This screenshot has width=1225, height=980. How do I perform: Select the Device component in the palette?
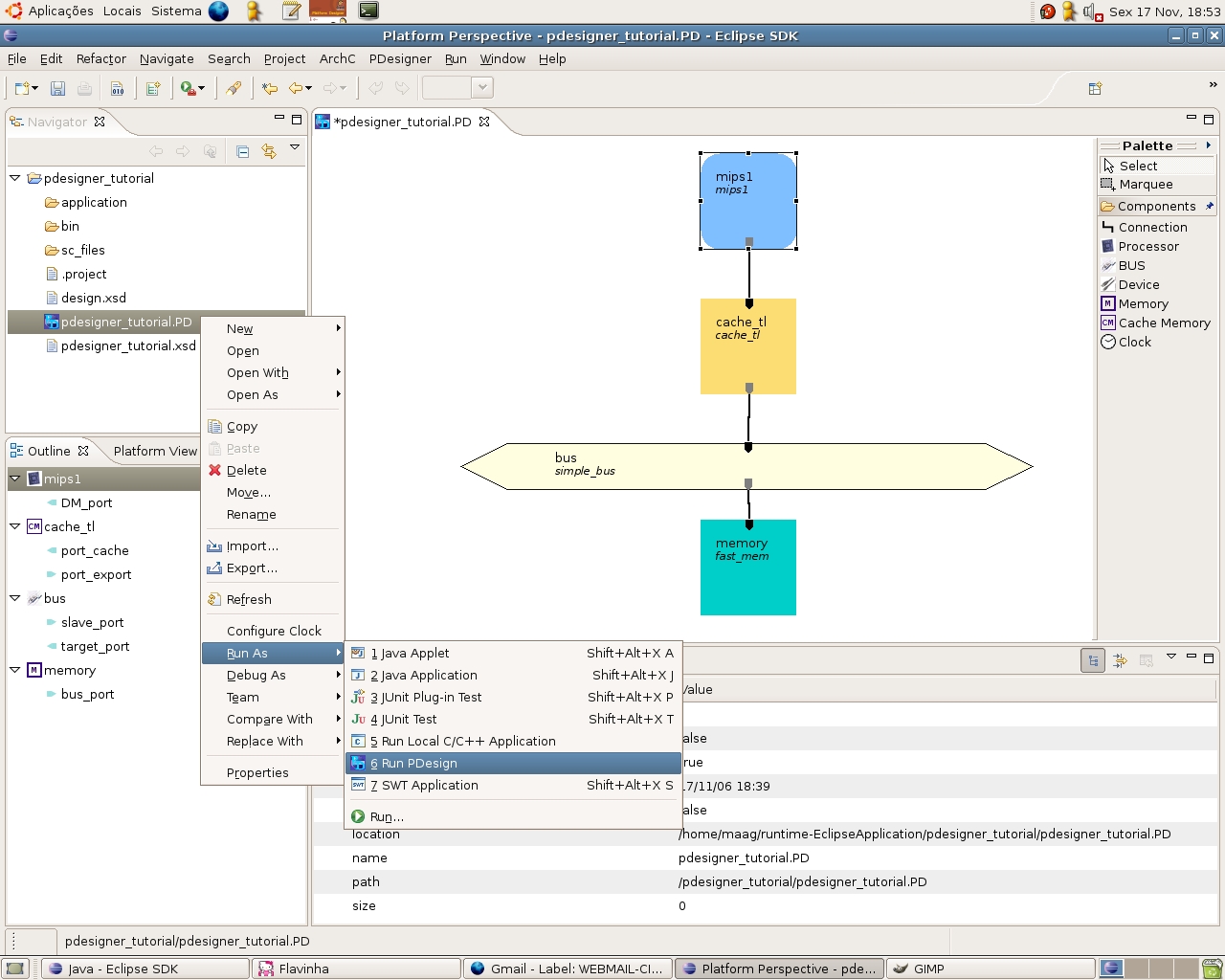point(1130,284)
